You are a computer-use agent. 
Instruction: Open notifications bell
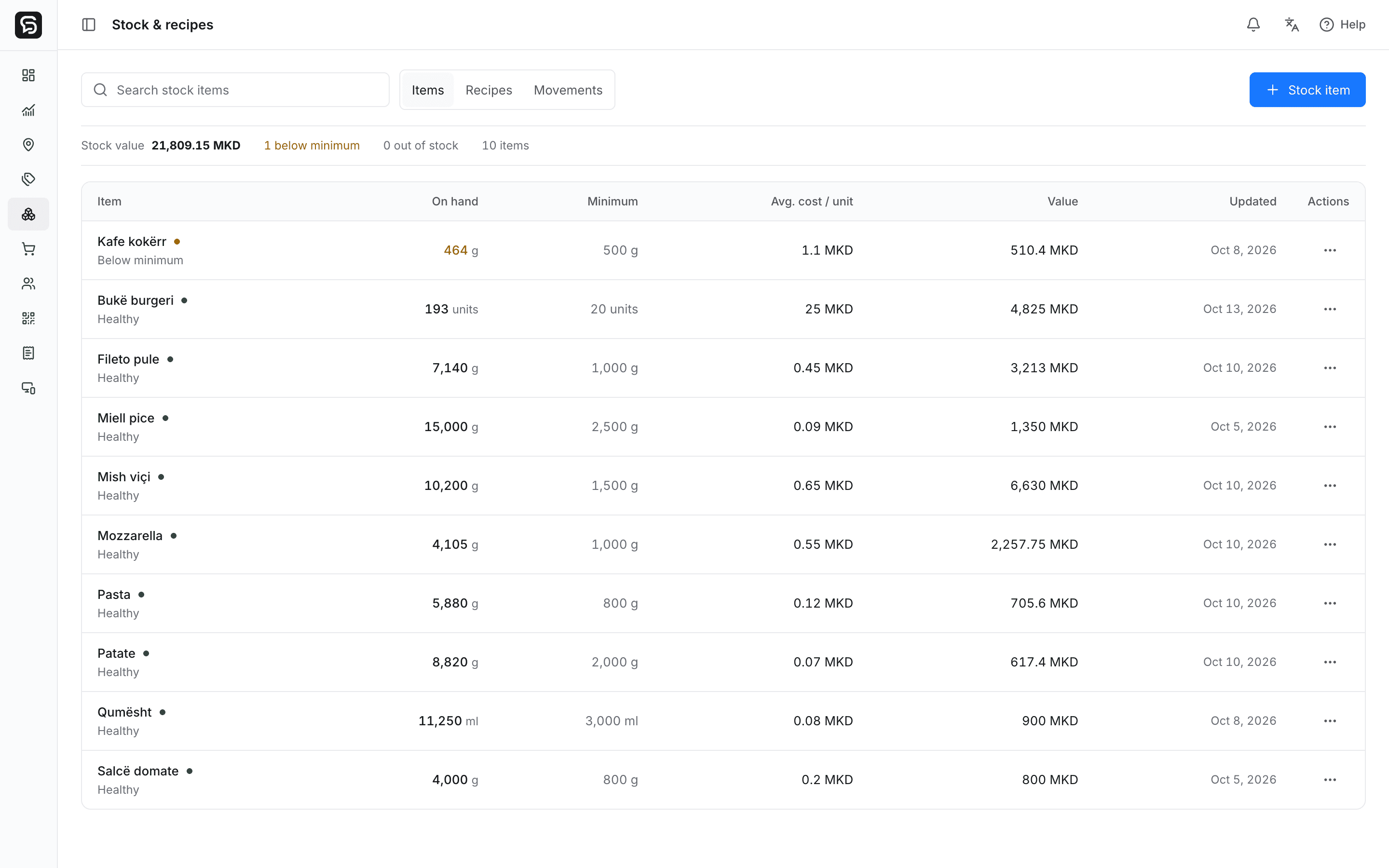click(x=1253, y=25)
